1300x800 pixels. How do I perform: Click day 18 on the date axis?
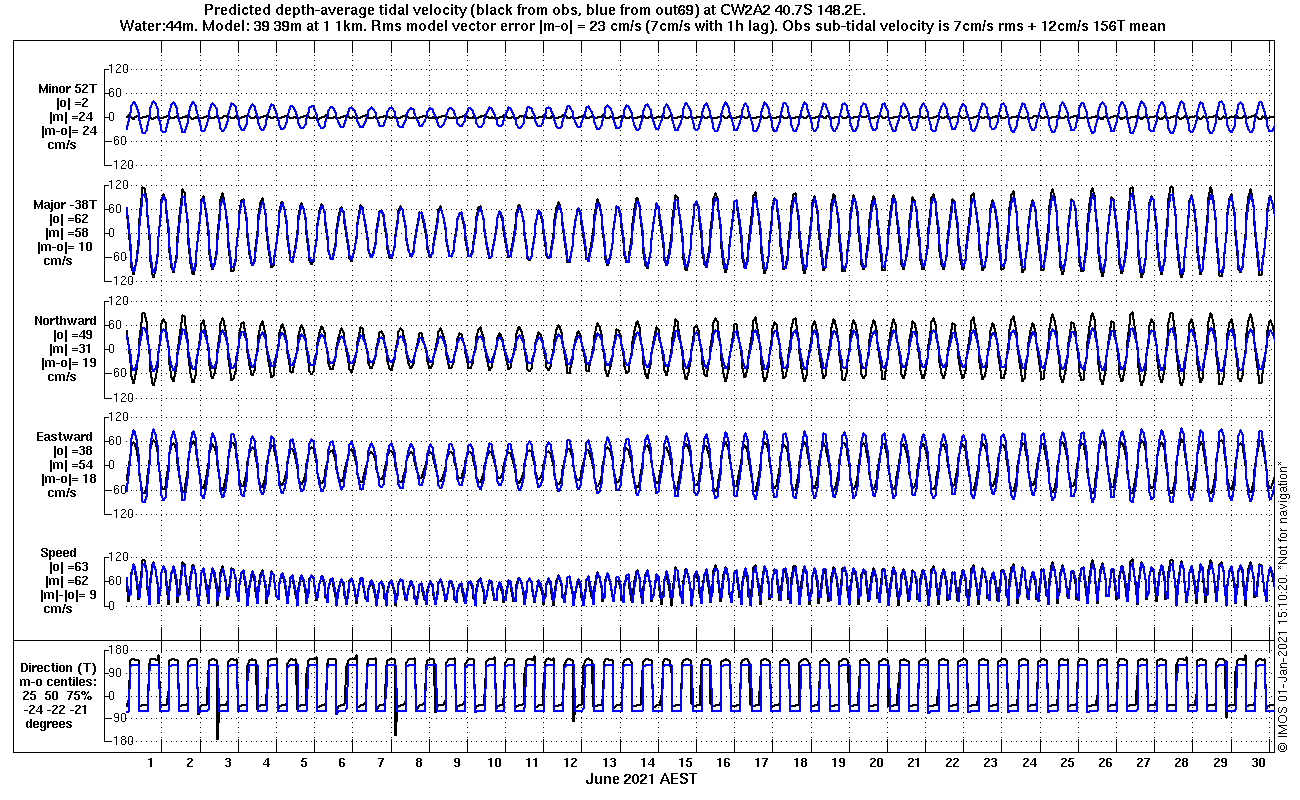coord(800,763)
